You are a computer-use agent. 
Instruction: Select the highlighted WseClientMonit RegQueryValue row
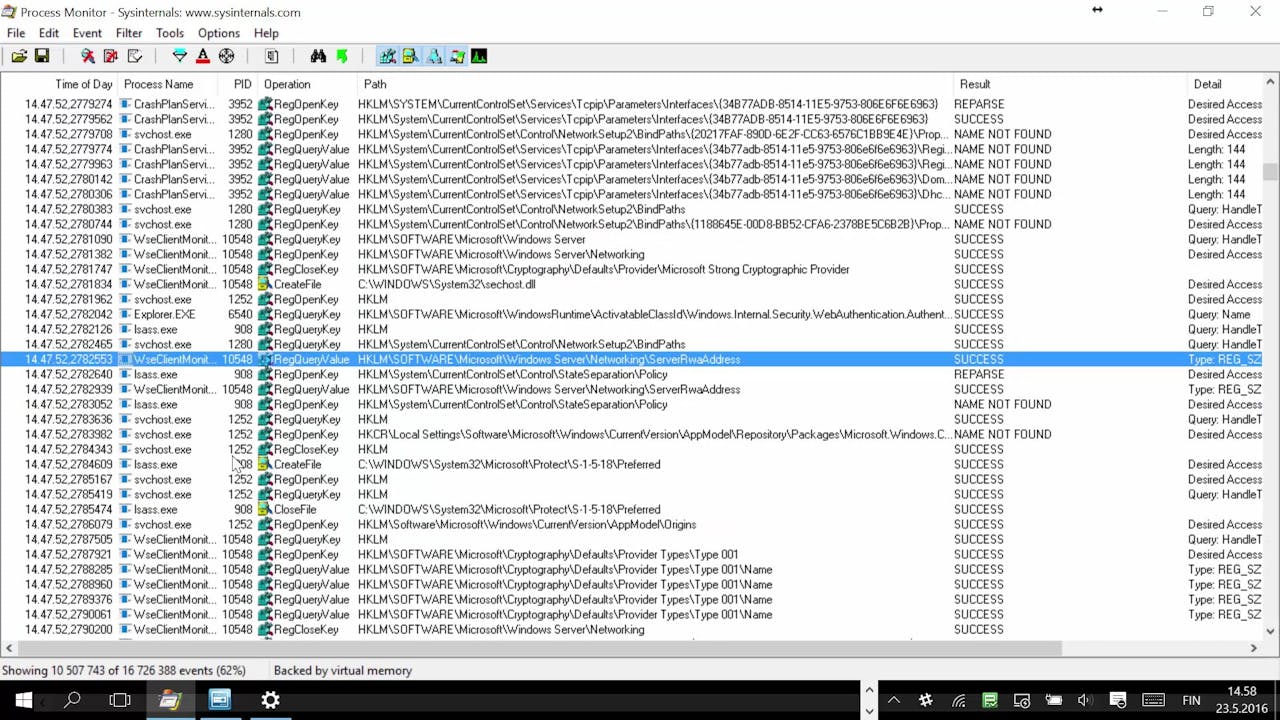point(400,359)
